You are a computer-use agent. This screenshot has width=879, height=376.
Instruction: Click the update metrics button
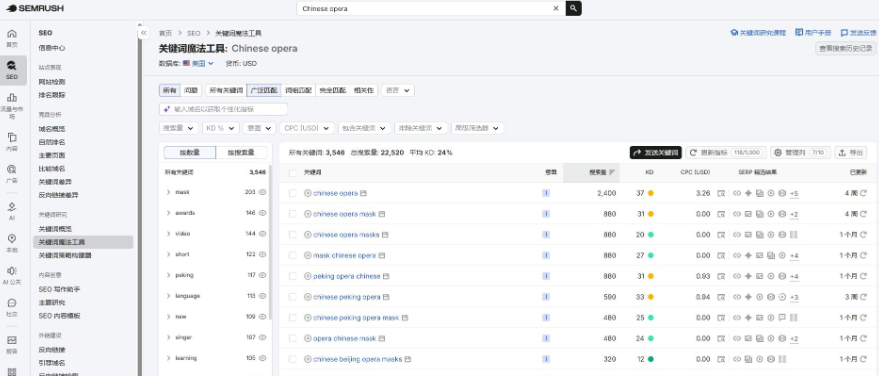pyautogui.click(x=726, y=152)
